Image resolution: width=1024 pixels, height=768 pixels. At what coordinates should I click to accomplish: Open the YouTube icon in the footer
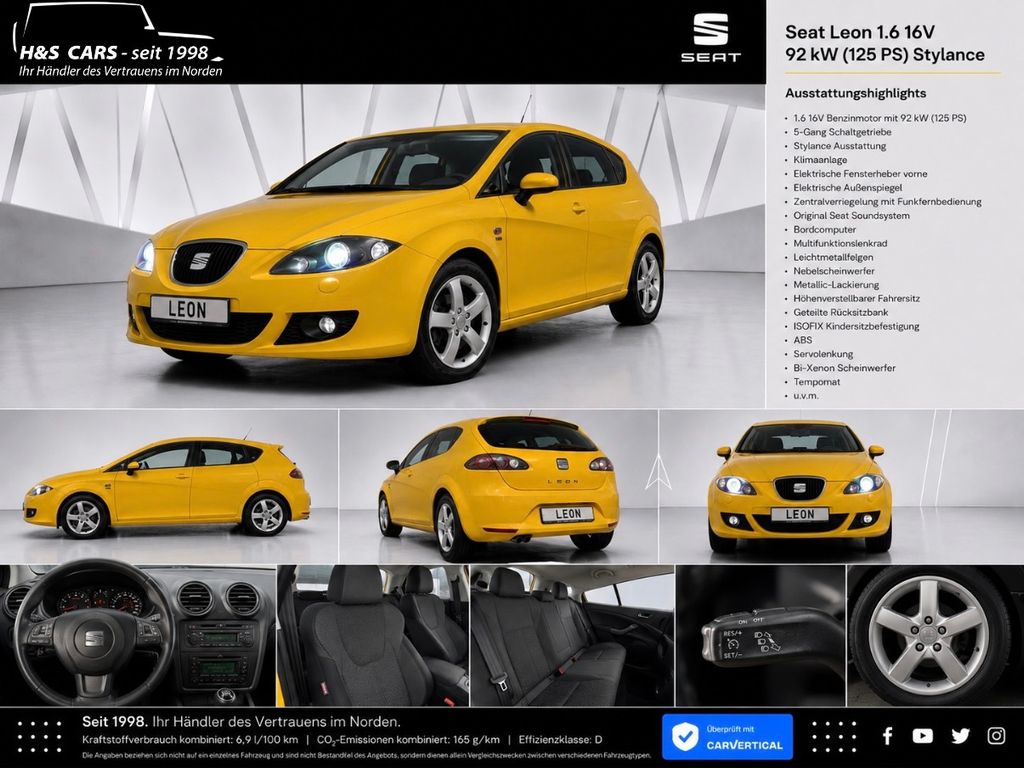point(922,736)
